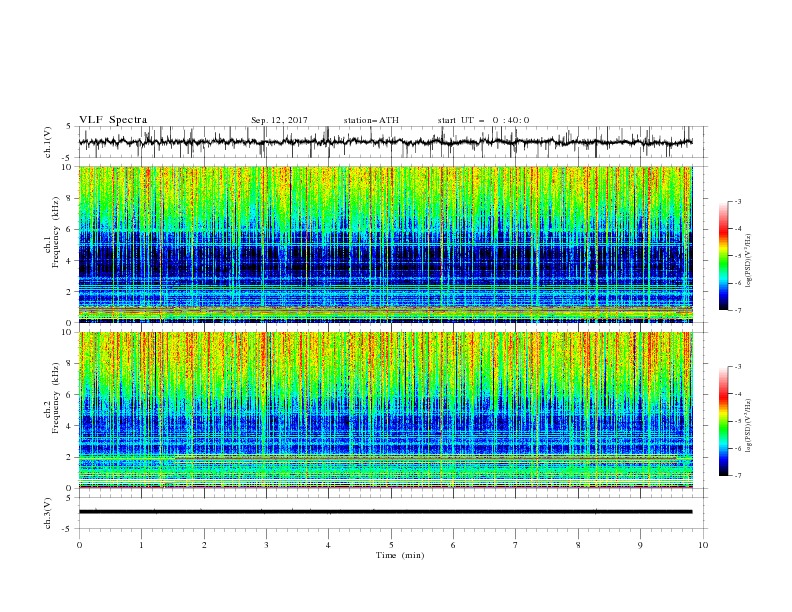
Task: Click the ch.2 "Frequency (kHz)" axis label
Action: [x=56, y=397]
